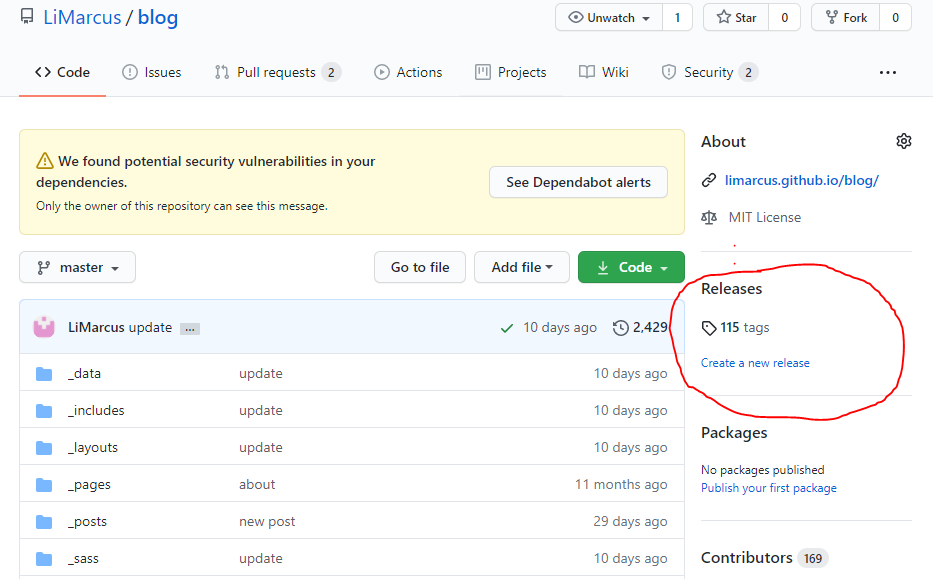Screen dimensions: 933x579
Task: Click the update commit message for _layouts
Action: [261, 447]
